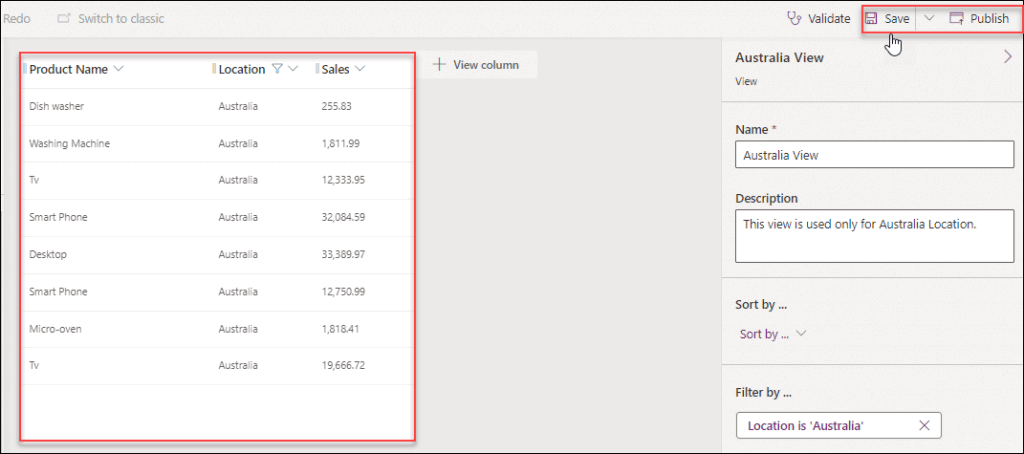Click Switch to classic
Viewport: 1024px width, 454px height.
(x=110, y=19)
